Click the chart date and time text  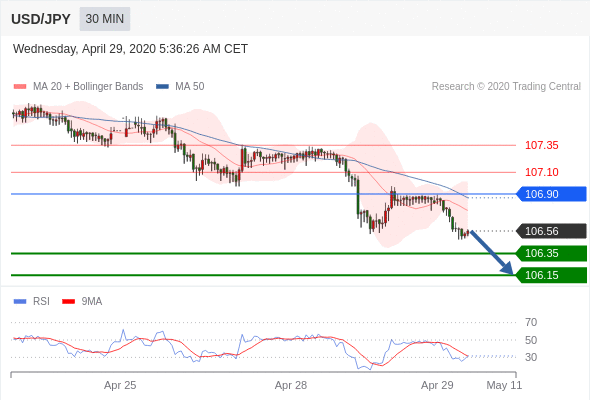pos(130,49)
